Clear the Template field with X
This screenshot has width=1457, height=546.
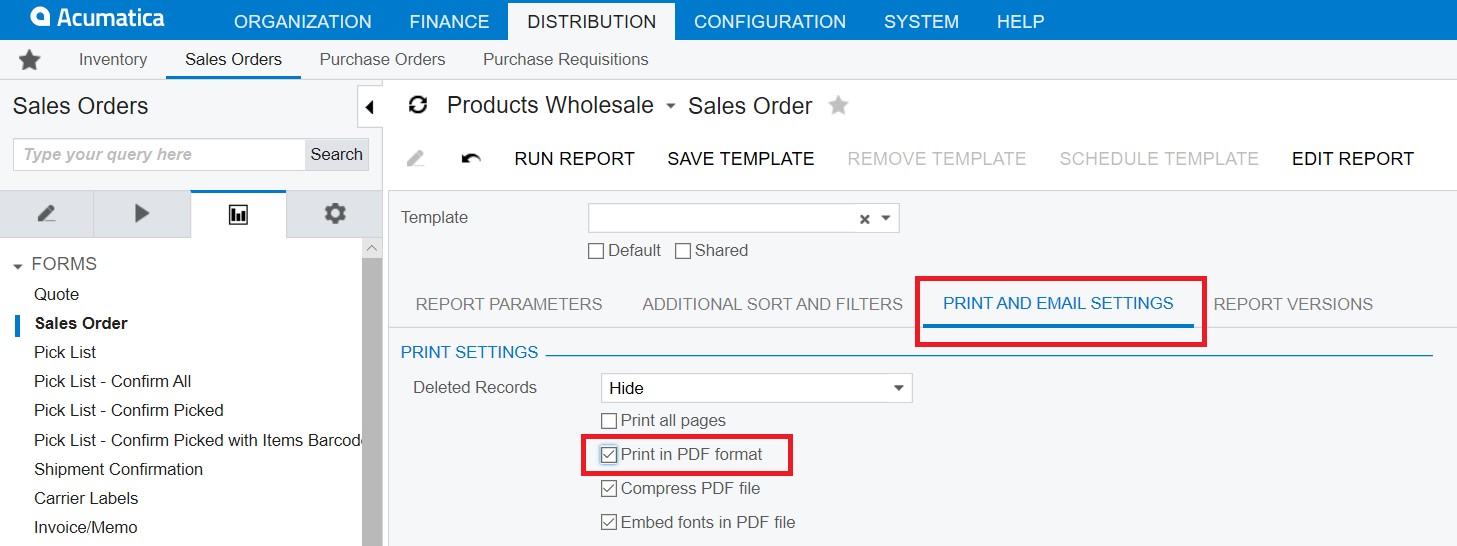(865, 219)
